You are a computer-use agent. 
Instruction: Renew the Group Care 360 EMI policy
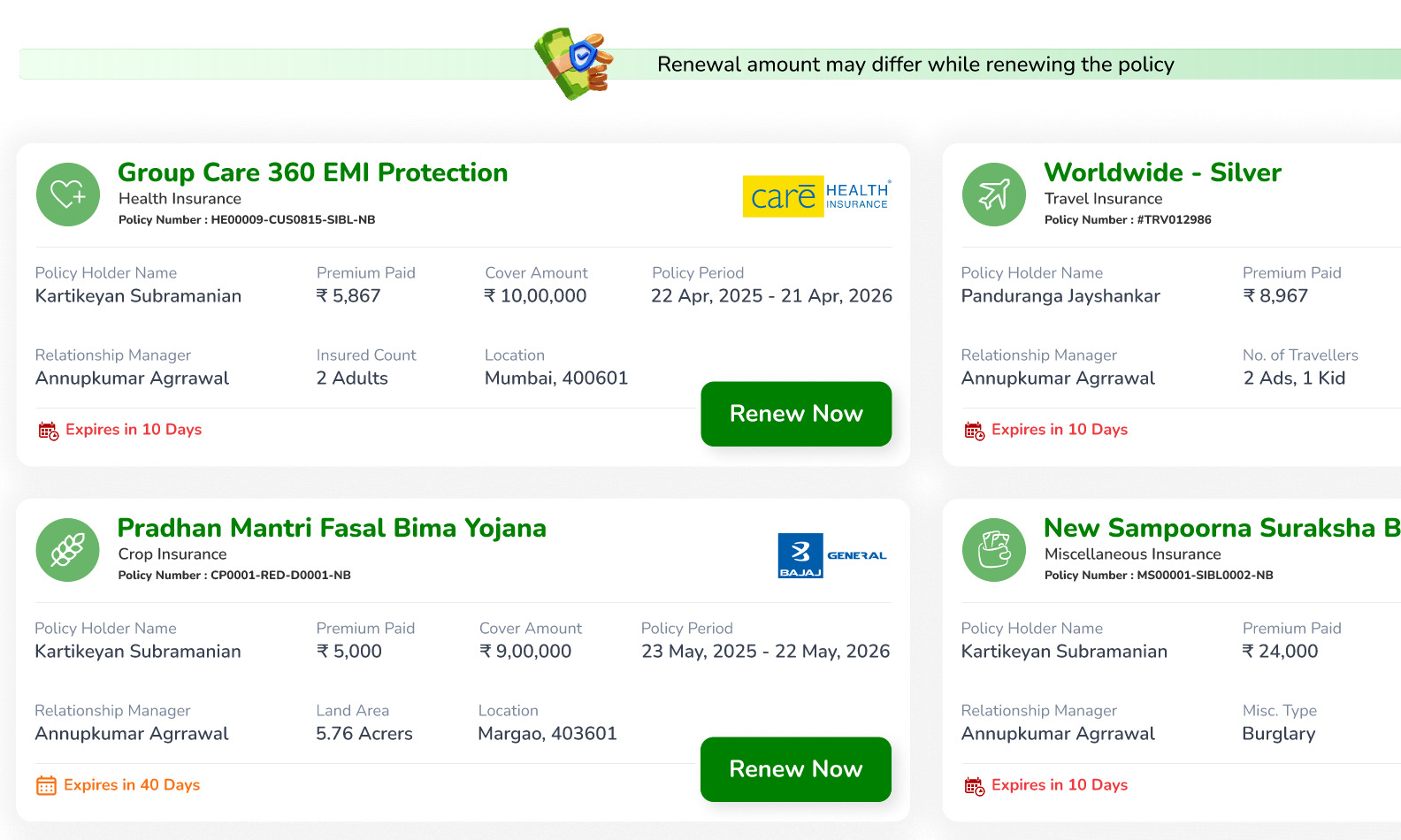[x=796, y=414]
